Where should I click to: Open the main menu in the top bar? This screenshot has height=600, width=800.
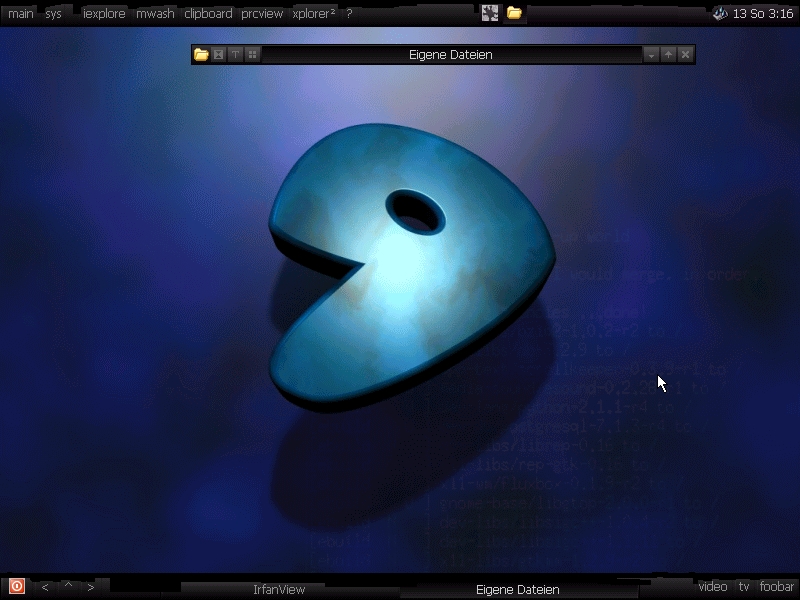pyautogui.click(x=21, y=14)
